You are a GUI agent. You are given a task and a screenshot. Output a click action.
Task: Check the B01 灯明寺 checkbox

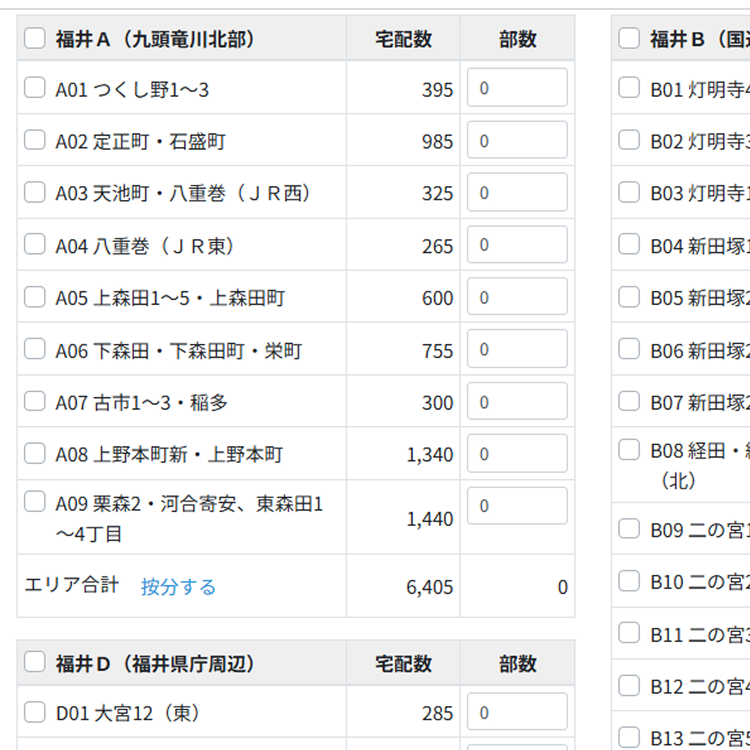click(629, 88)
